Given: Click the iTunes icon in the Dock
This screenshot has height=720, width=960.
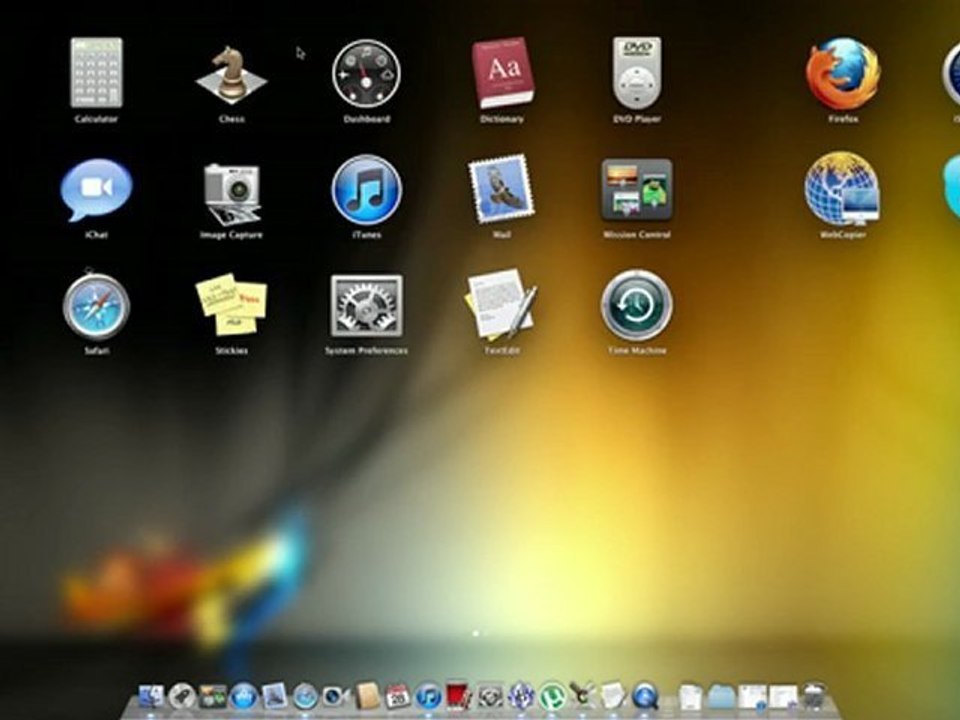Looking at the screenshot, I should [x=429, y=696].
